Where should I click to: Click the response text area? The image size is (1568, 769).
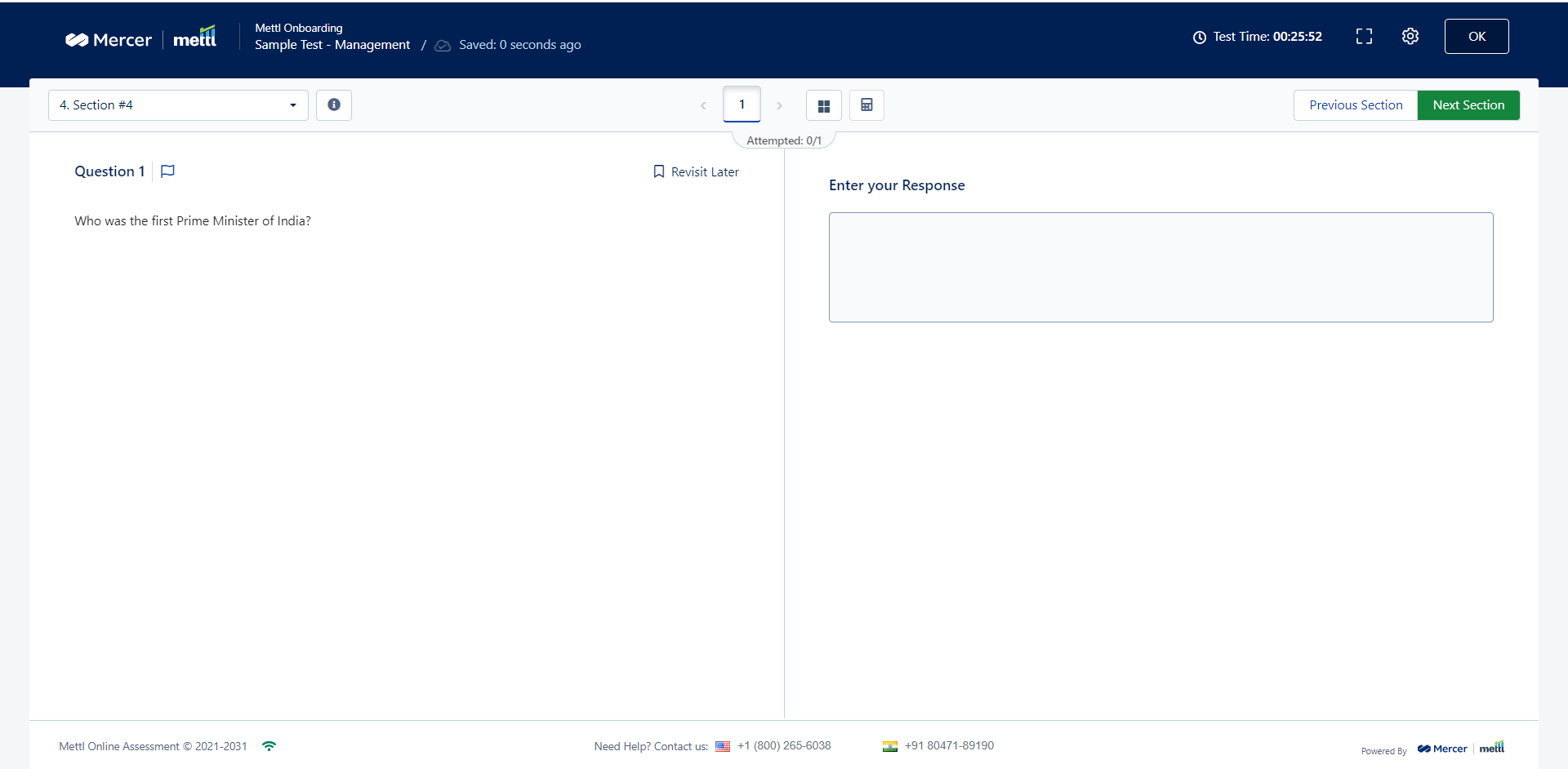coord(1160,267)
